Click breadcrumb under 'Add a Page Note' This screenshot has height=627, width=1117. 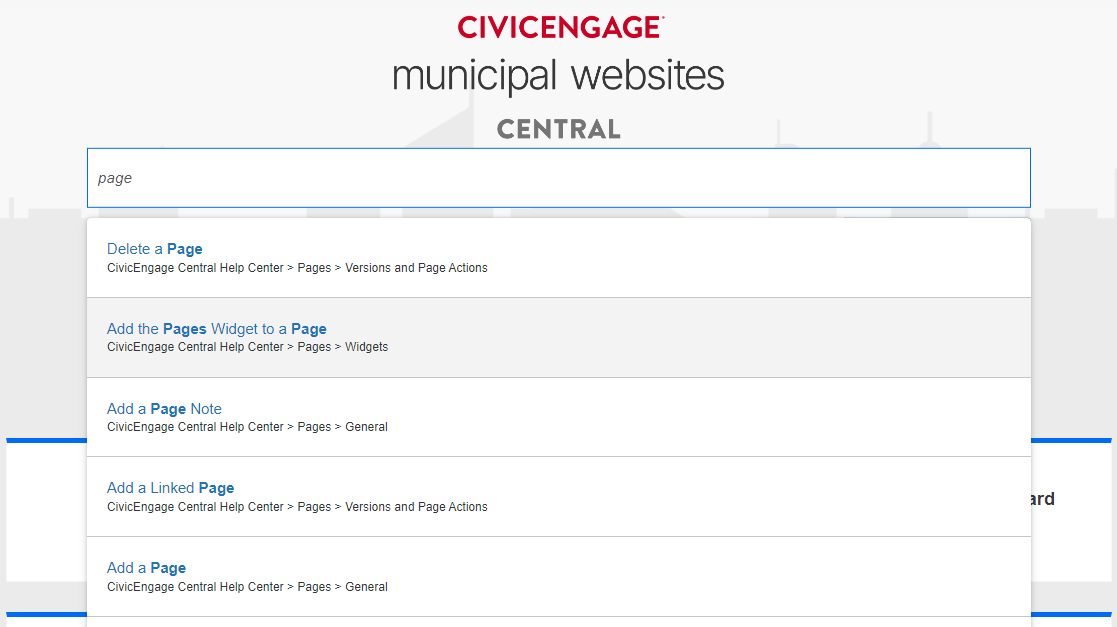click(247, 427)
